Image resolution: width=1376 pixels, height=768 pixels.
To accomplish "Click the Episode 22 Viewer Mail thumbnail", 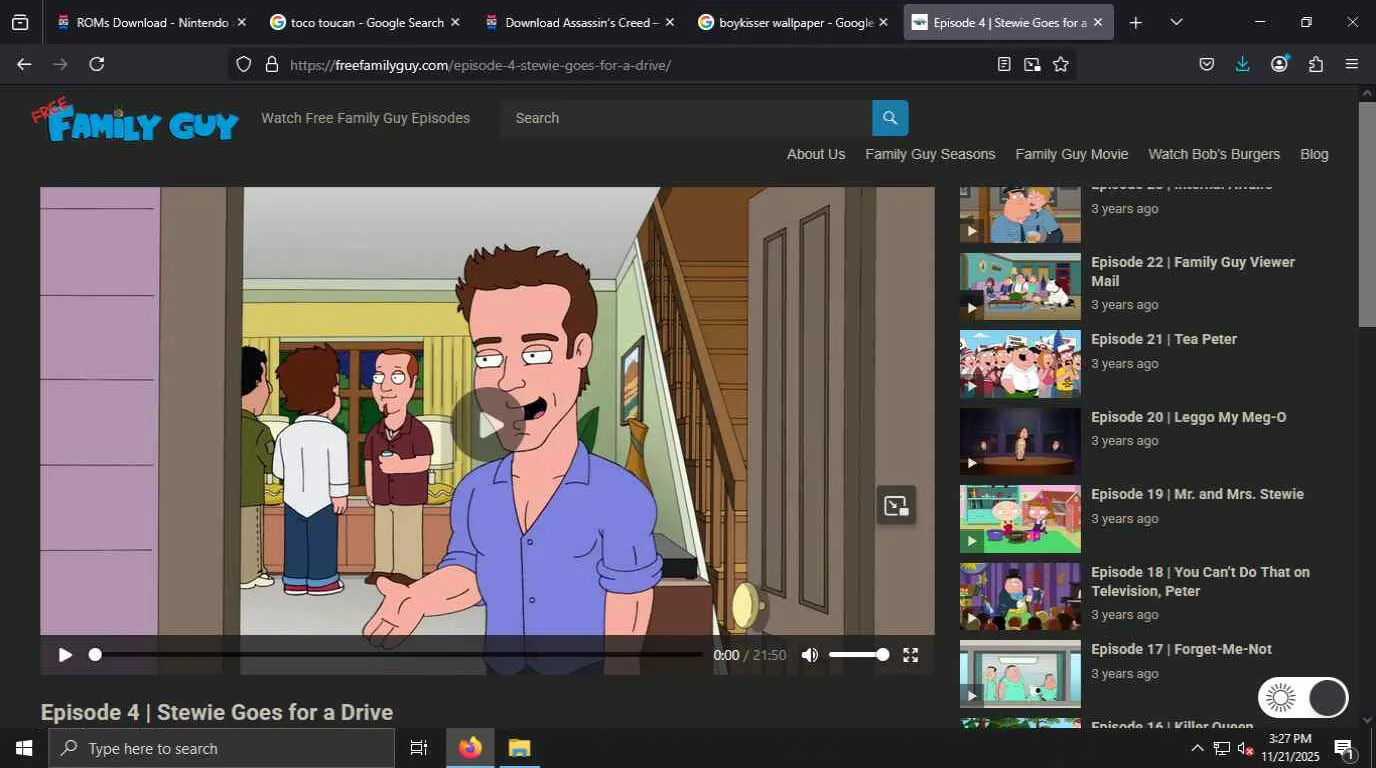I will [x=1020, y=286].
